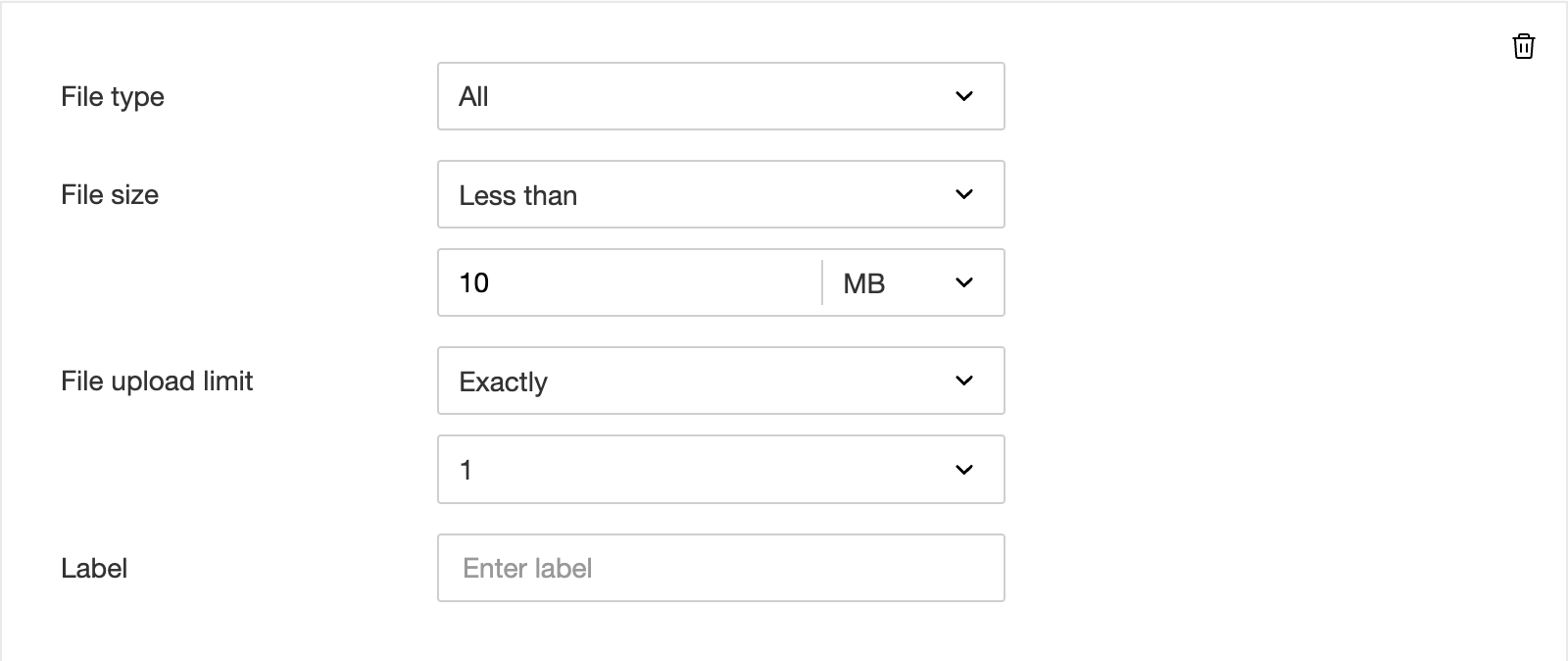Click the chevron arrow beside 'Exactly'

click(964, 381)
